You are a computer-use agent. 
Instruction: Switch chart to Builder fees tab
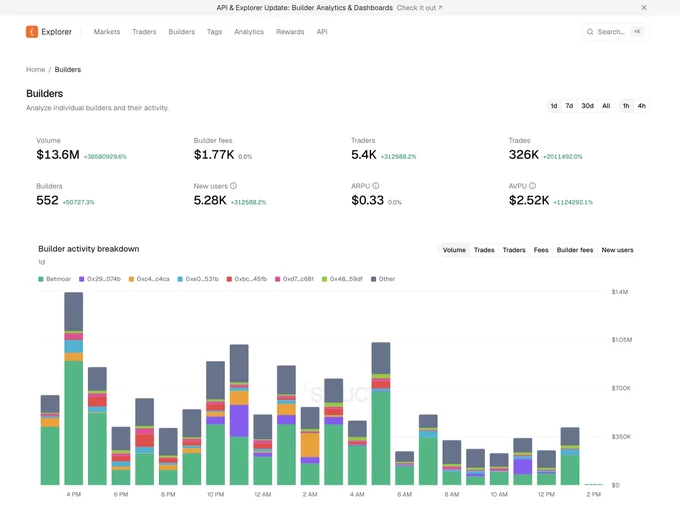pos(575,250)
